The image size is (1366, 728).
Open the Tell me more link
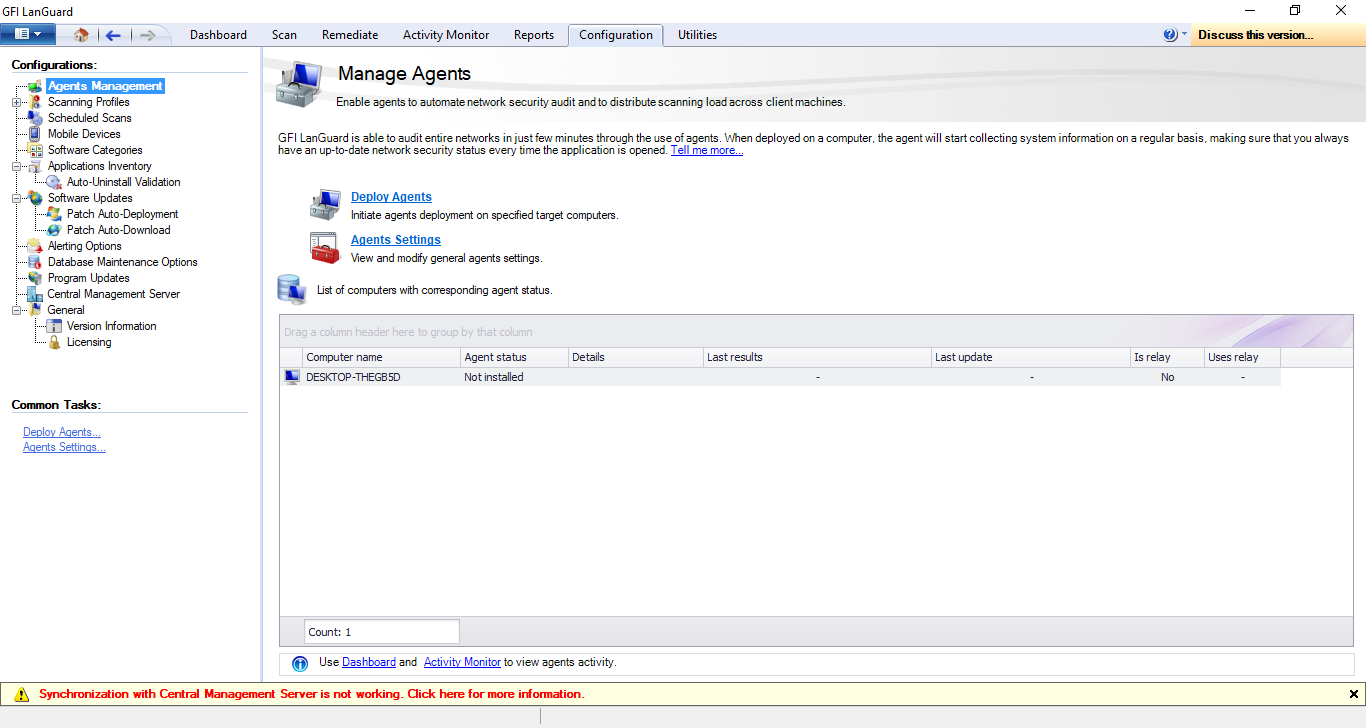[x=707, y=150]
